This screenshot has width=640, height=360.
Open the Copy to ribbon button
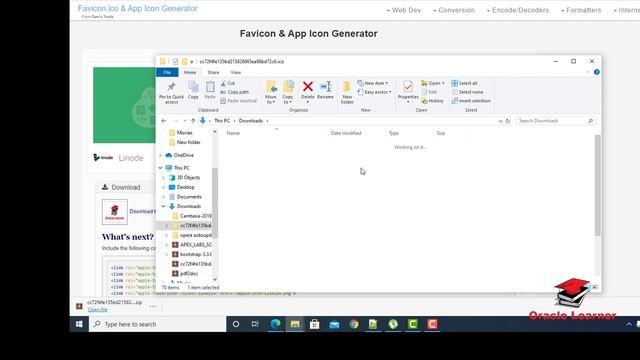288,92
